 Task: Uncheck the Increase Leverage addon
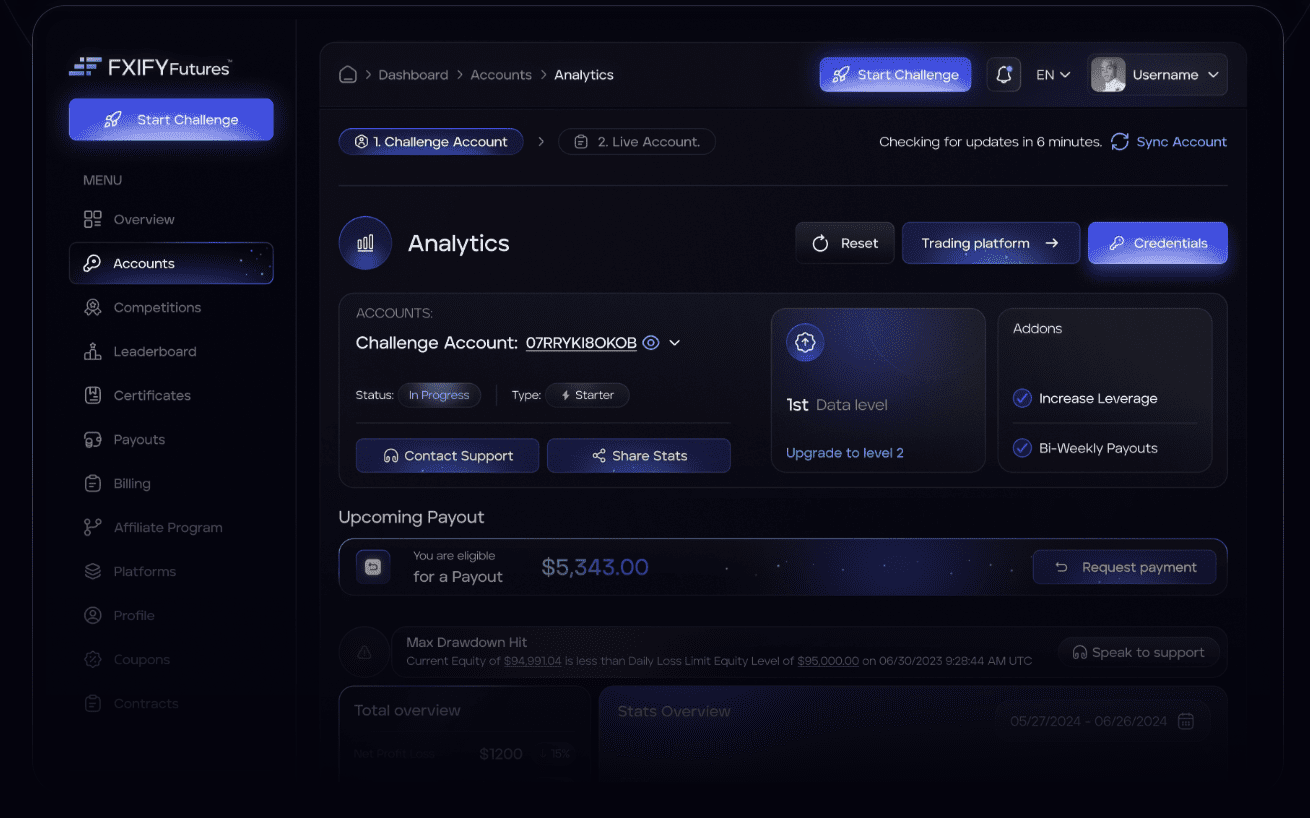click(x=1022, y=398)
